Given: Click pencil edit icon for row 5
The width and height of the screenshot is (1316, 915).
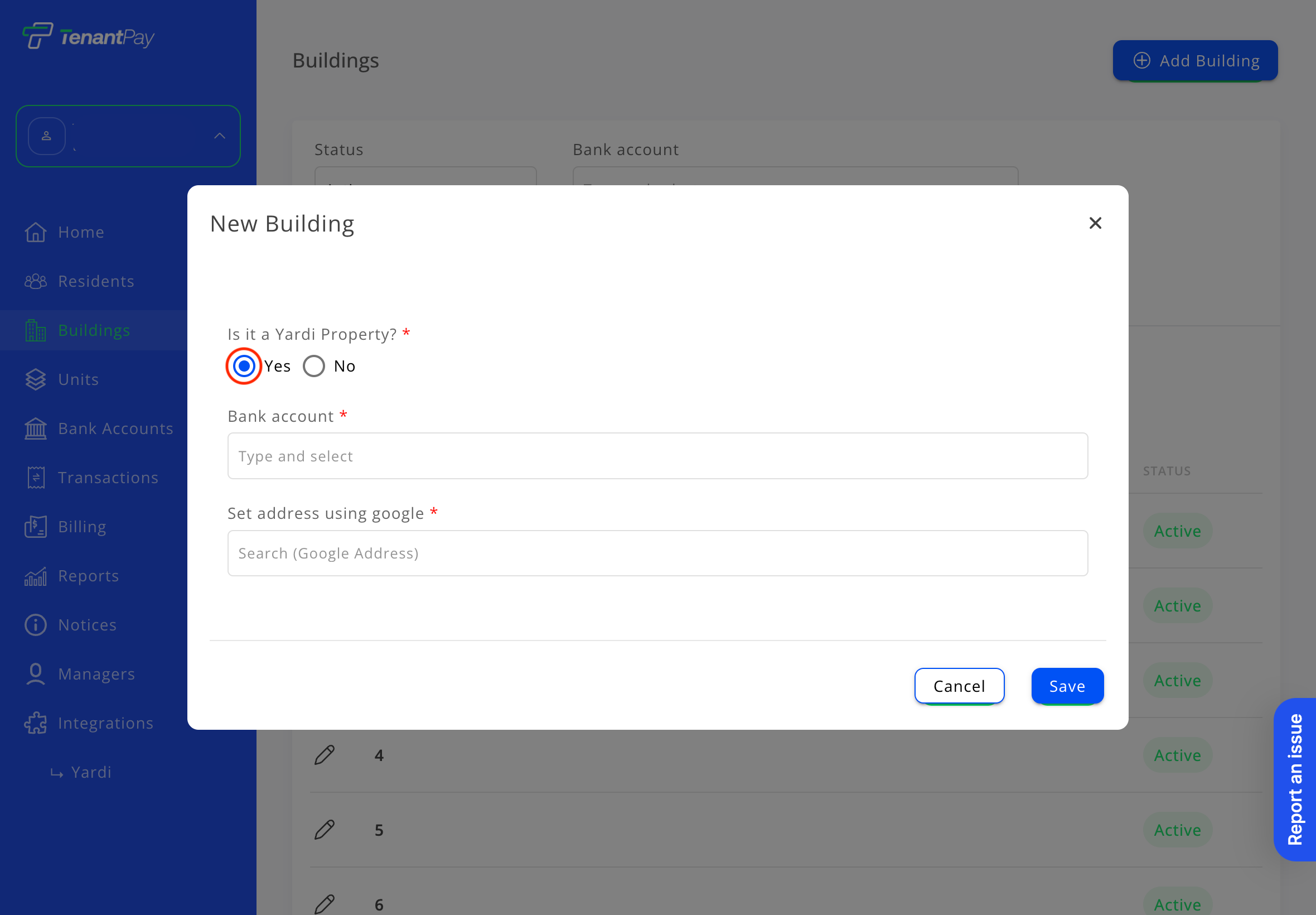Looking at the screenshot, I should click(325, 830).
